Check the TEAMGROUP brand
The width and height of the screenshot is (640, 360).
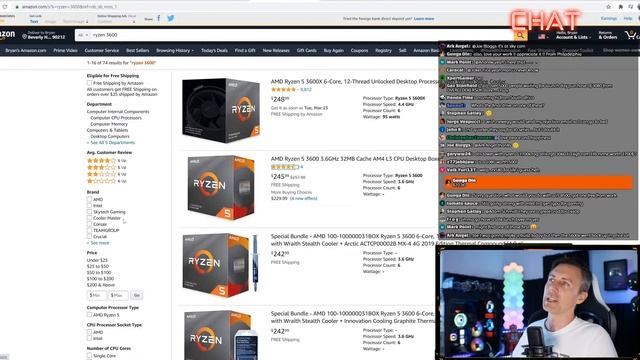click(x=89, y=230)
